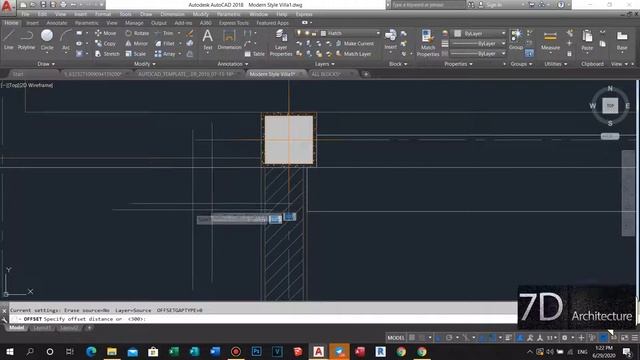The width and height of the screenshot is (640, 360).
Task: Expand the Annotation panel
Action: point(233,64)
